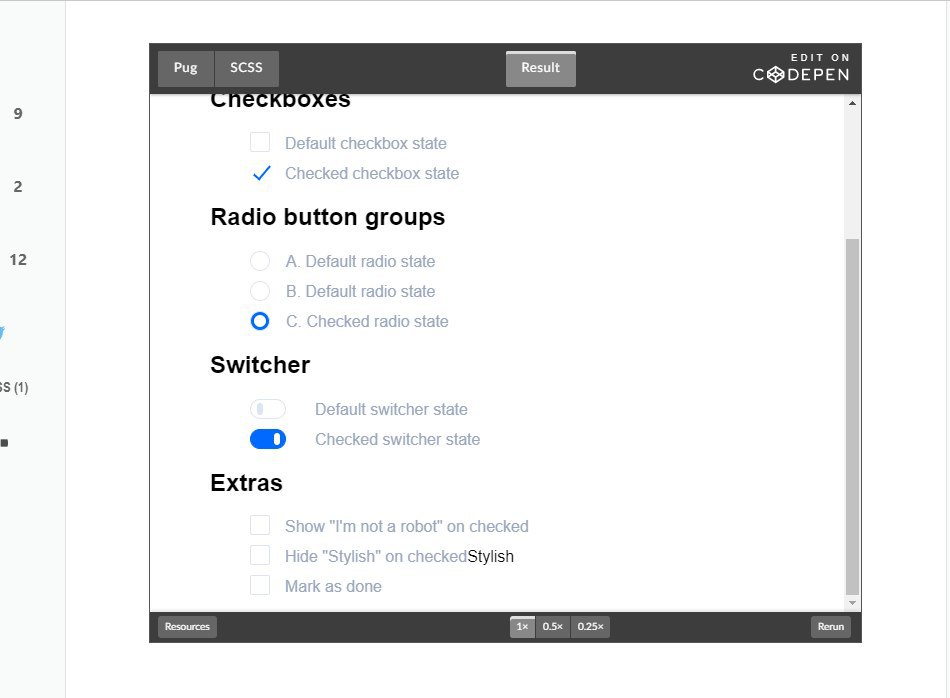The image size is (950, 698).
Task: Click radio C. Checked radio state
Action: 260,321
